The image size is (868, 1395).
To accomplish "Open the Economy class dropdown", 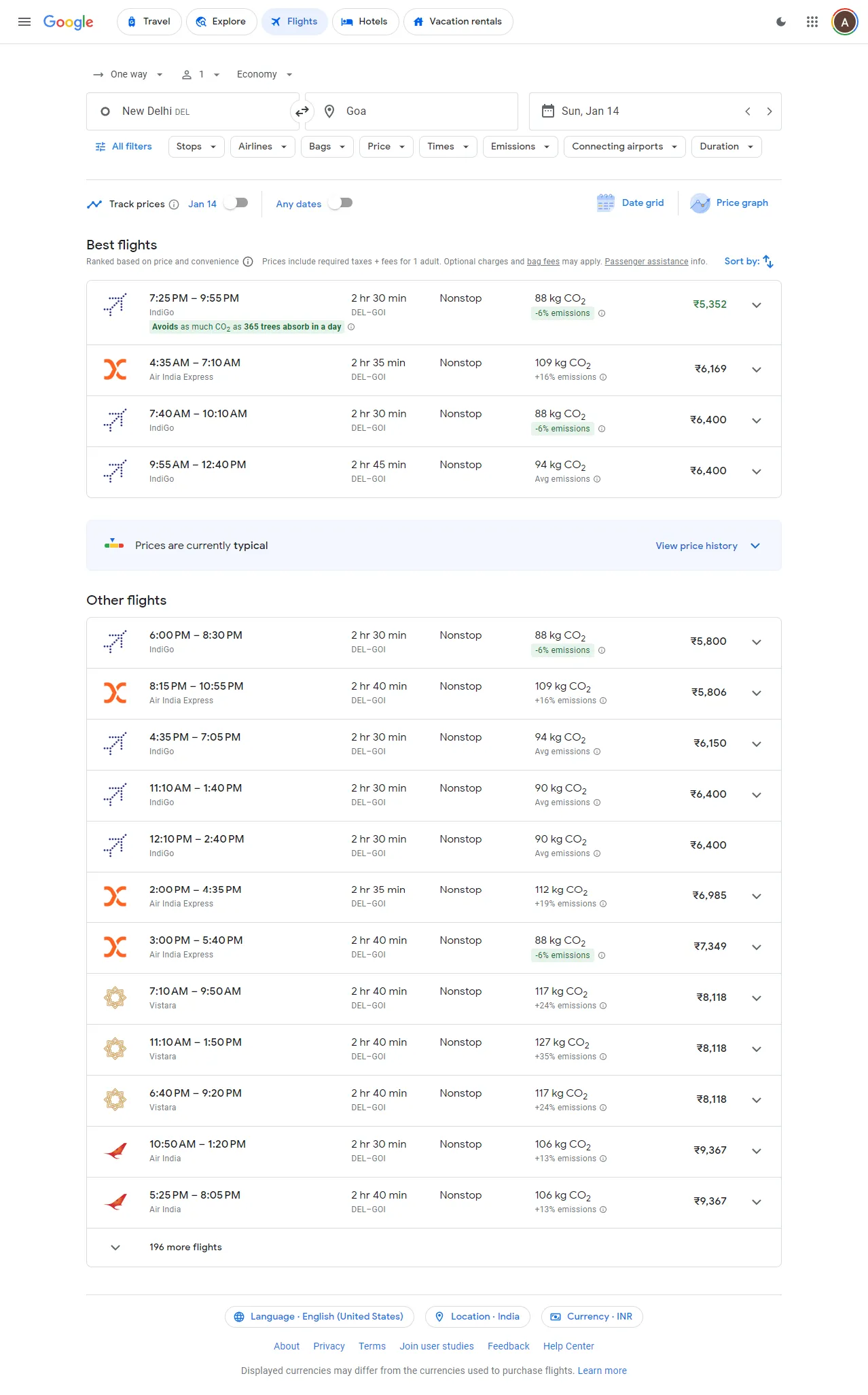I will (x=264, y=75).
